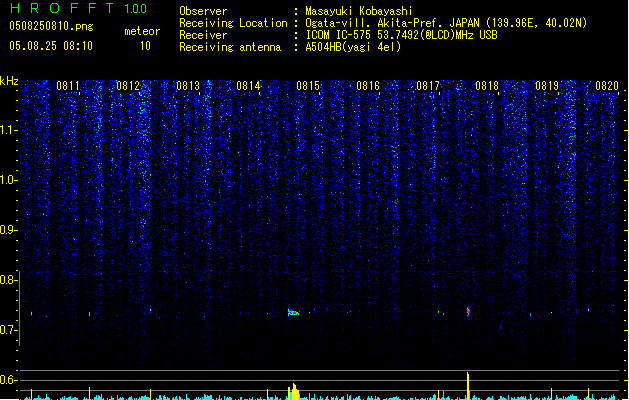Image resolution: width=629 pixels, height=400 pixels.
Task: Click the 0815 time marker
Action: coord(308,86)
